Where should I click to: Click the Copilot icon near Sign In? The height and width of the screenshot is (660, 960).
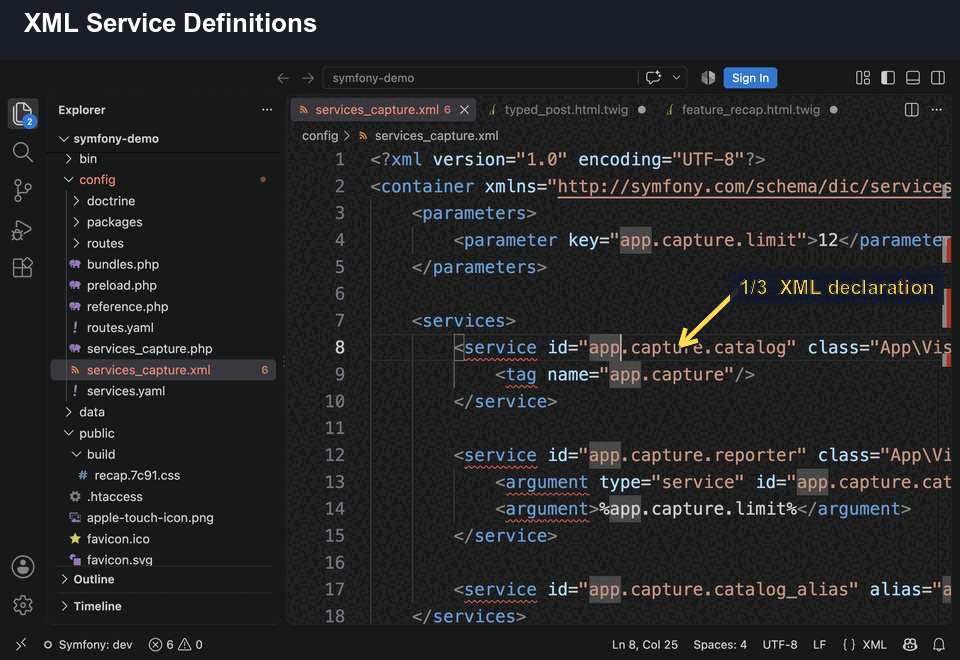tap(708, 78)
